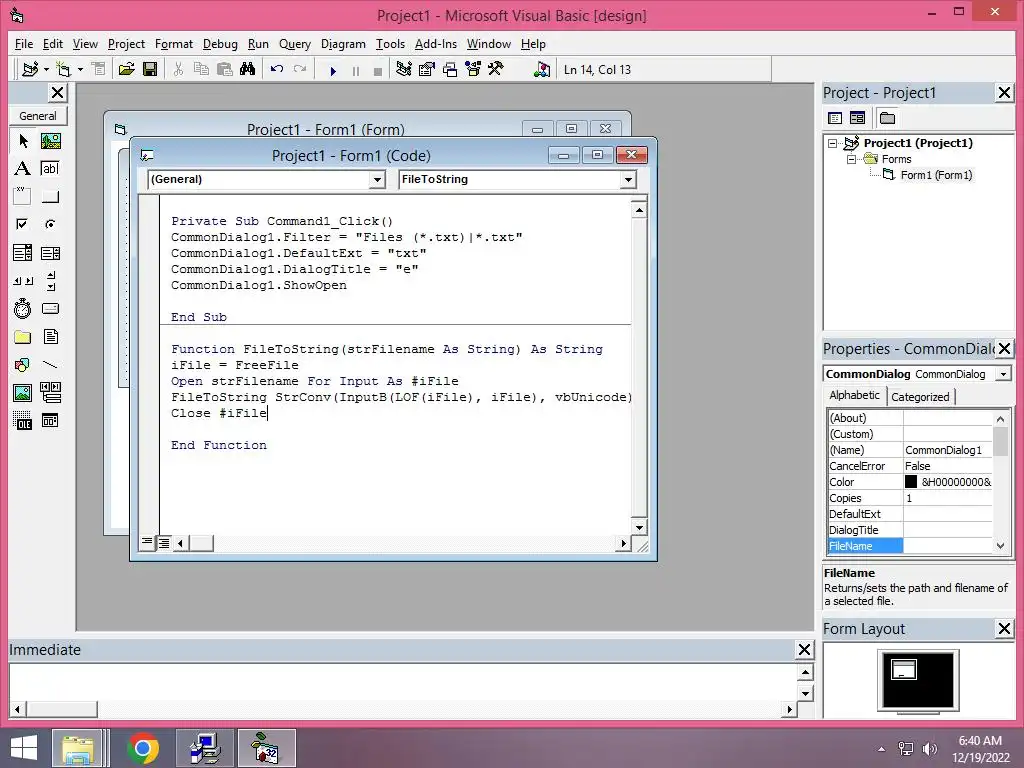Select the ComboBox control tool
Viewport: 1024px width, 768px height.
pyautogui.click(x=23, y=253)
